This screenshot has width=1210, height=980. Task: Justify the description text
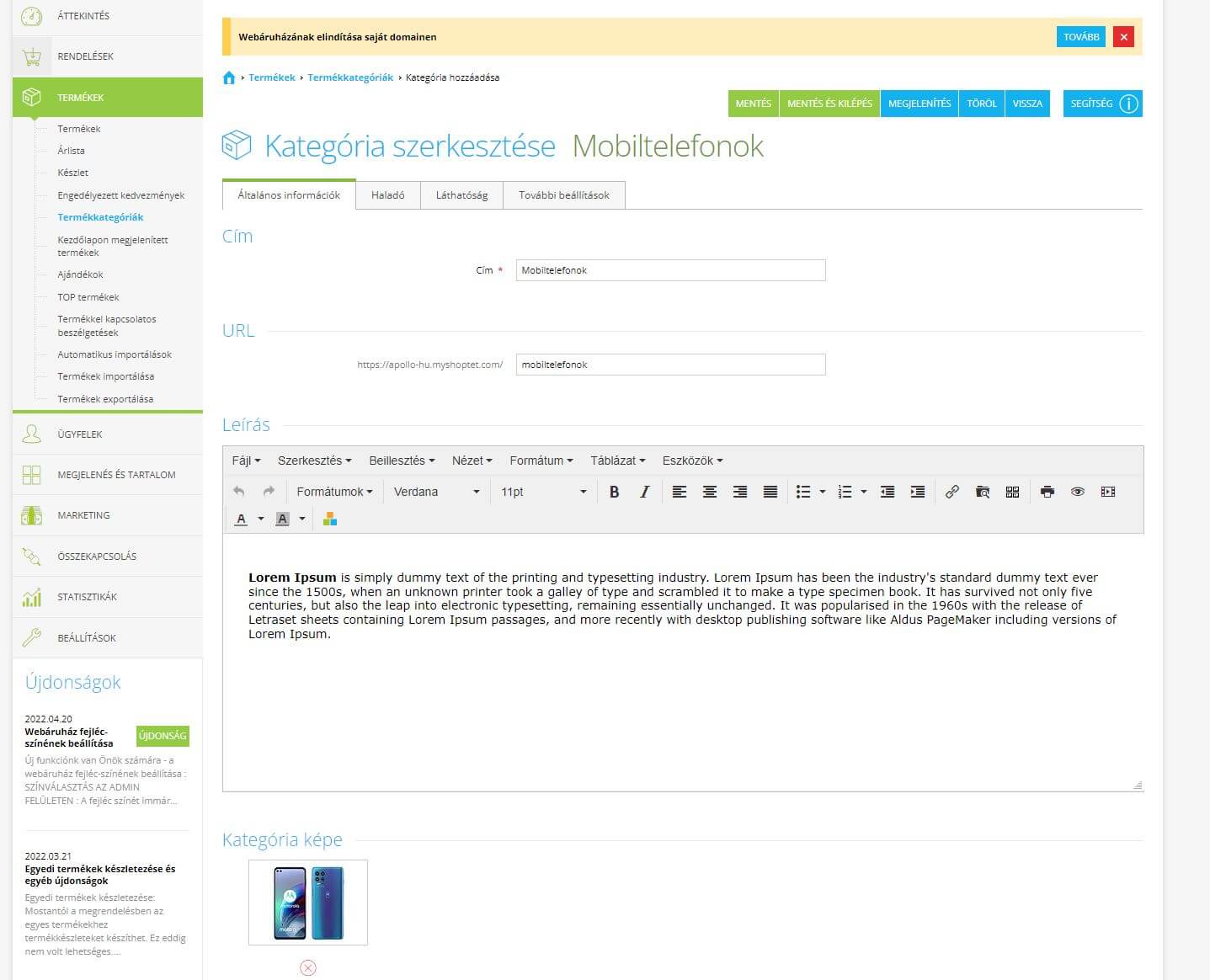click(770, 492)
